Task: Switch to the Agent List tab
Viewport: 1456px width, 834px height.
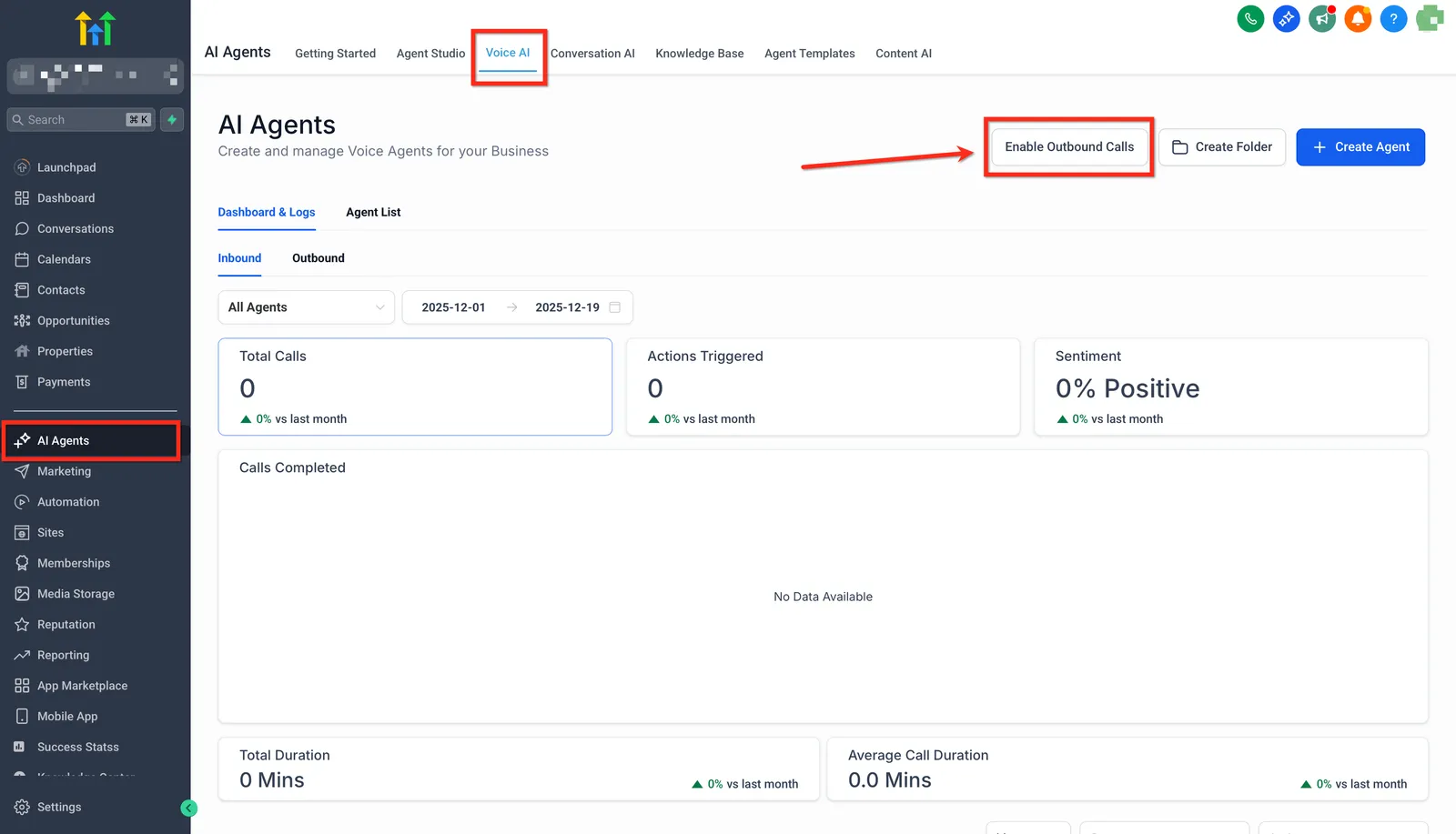Action: (373, 212)
